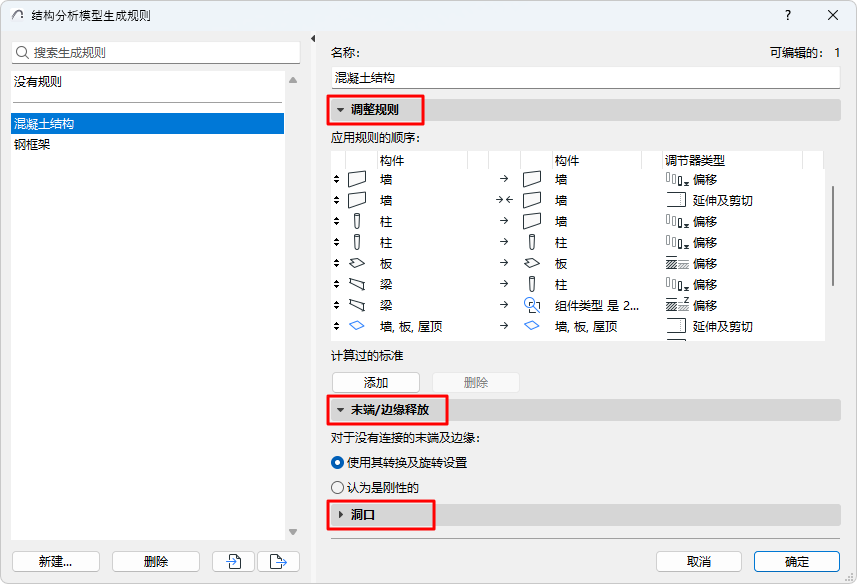Click reorder handle of 柱 → 墙 row
The height and width of the screenshot is (584, 857).
point(336,221)
